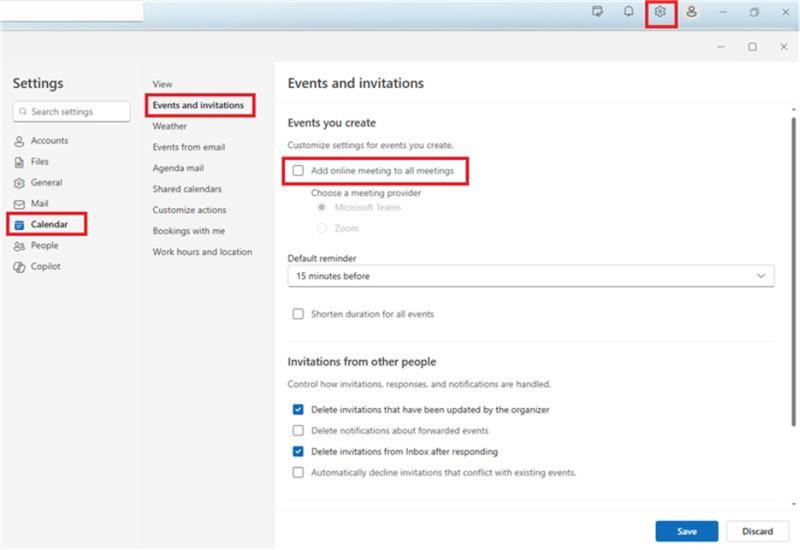Screen dimensions: 800x550
Task: Open the Default reminder dropdown
Action: tap(531, 276)
